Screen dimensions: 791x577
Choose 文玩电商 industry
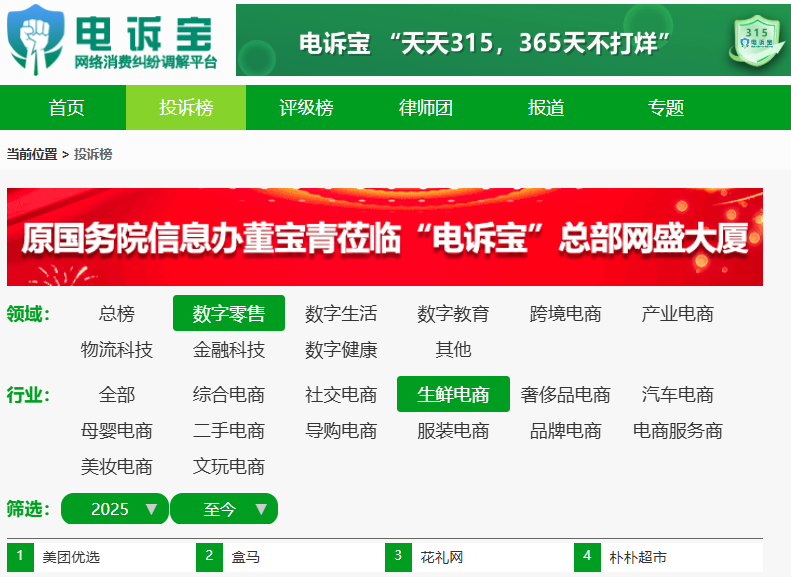(x=229, y=467)
